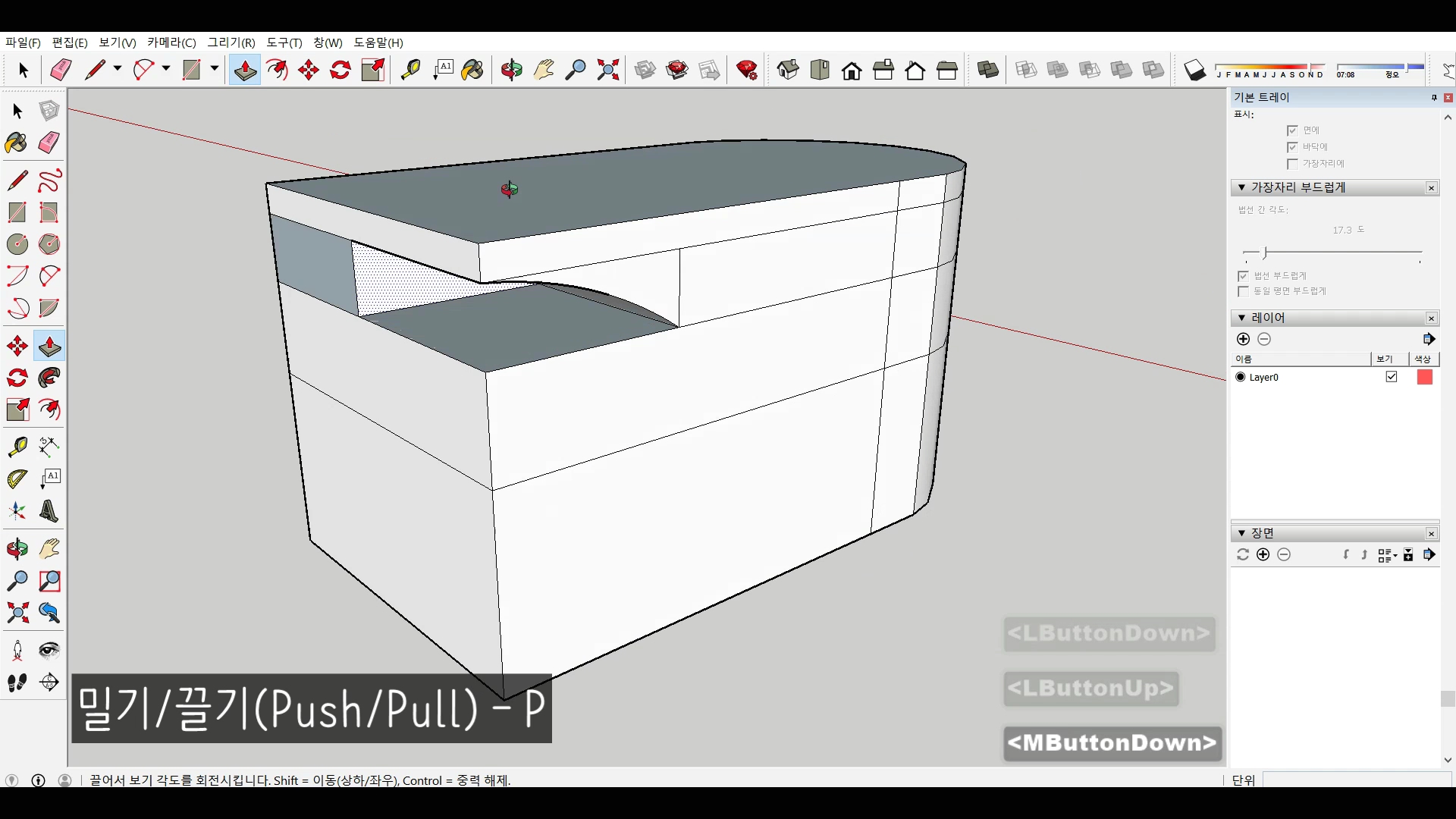Switch to Iso house view icon
The image size is (1456, 819).
788,71
